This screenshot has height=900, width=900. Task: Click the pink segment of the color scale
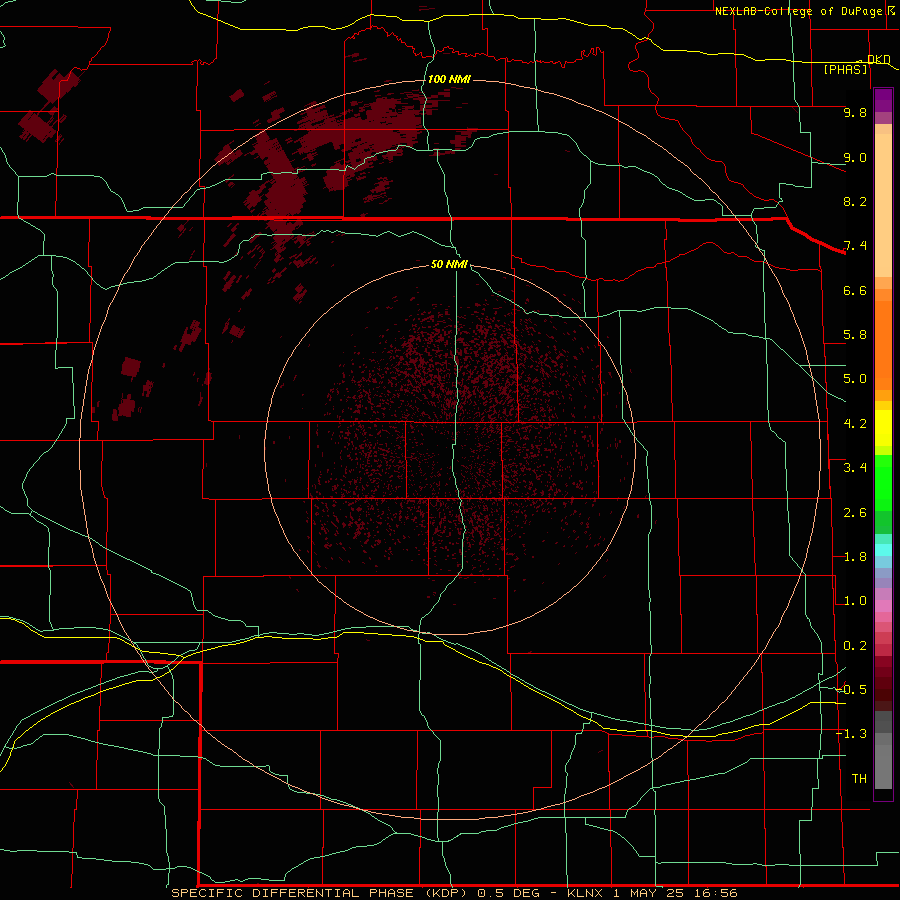point(883,606)
